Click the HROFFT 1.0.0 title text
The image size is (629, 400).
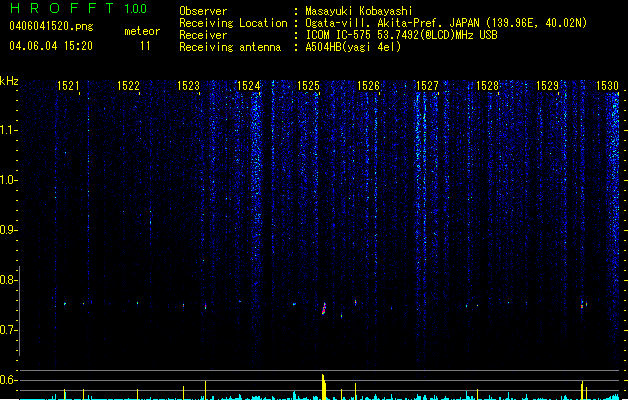[x=79, y=8]
